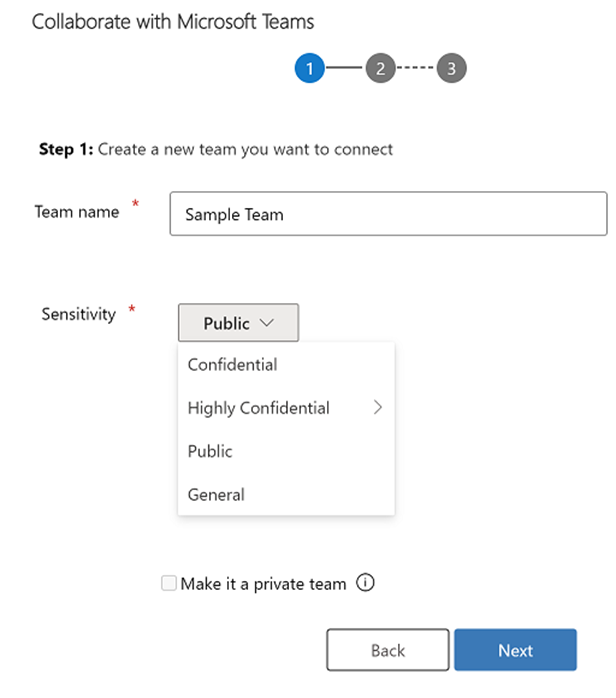Viewport: 616px width, 698px height.
Task: Click the Sensitivity field label
Action: point(78,314)
